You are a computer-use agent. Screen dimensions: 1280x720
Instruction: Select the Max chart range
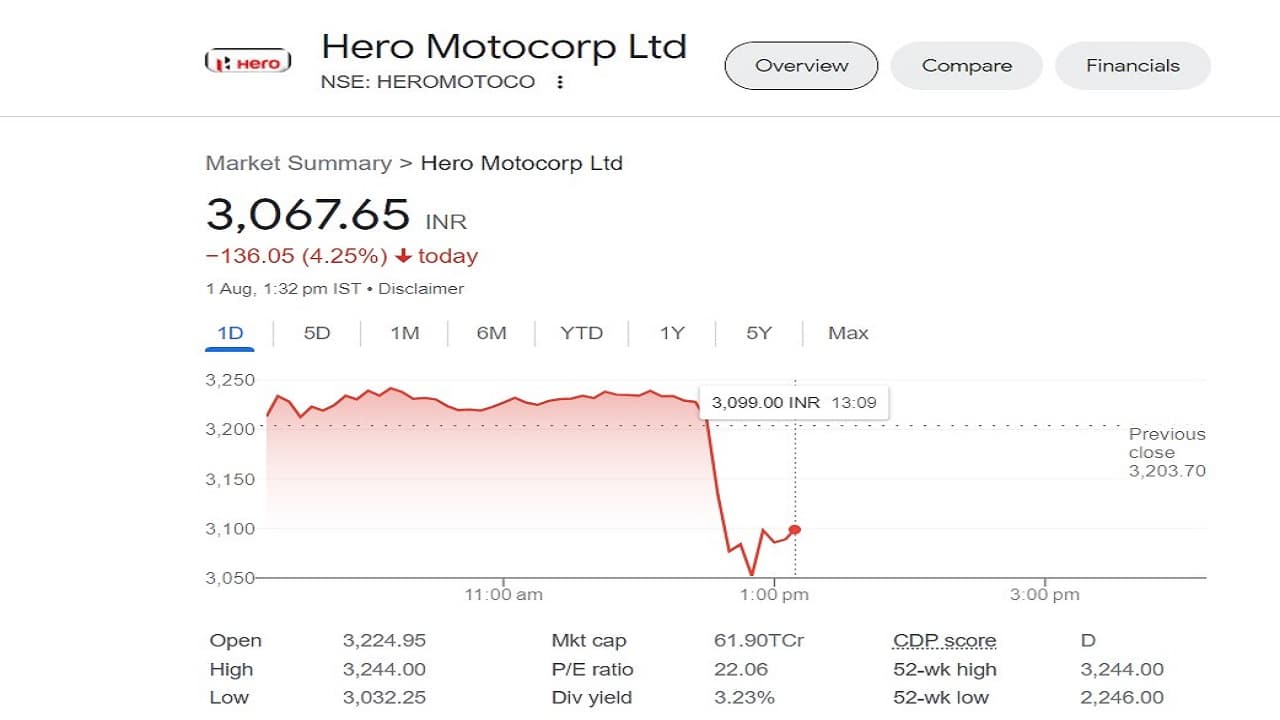[x=848, y=333]
